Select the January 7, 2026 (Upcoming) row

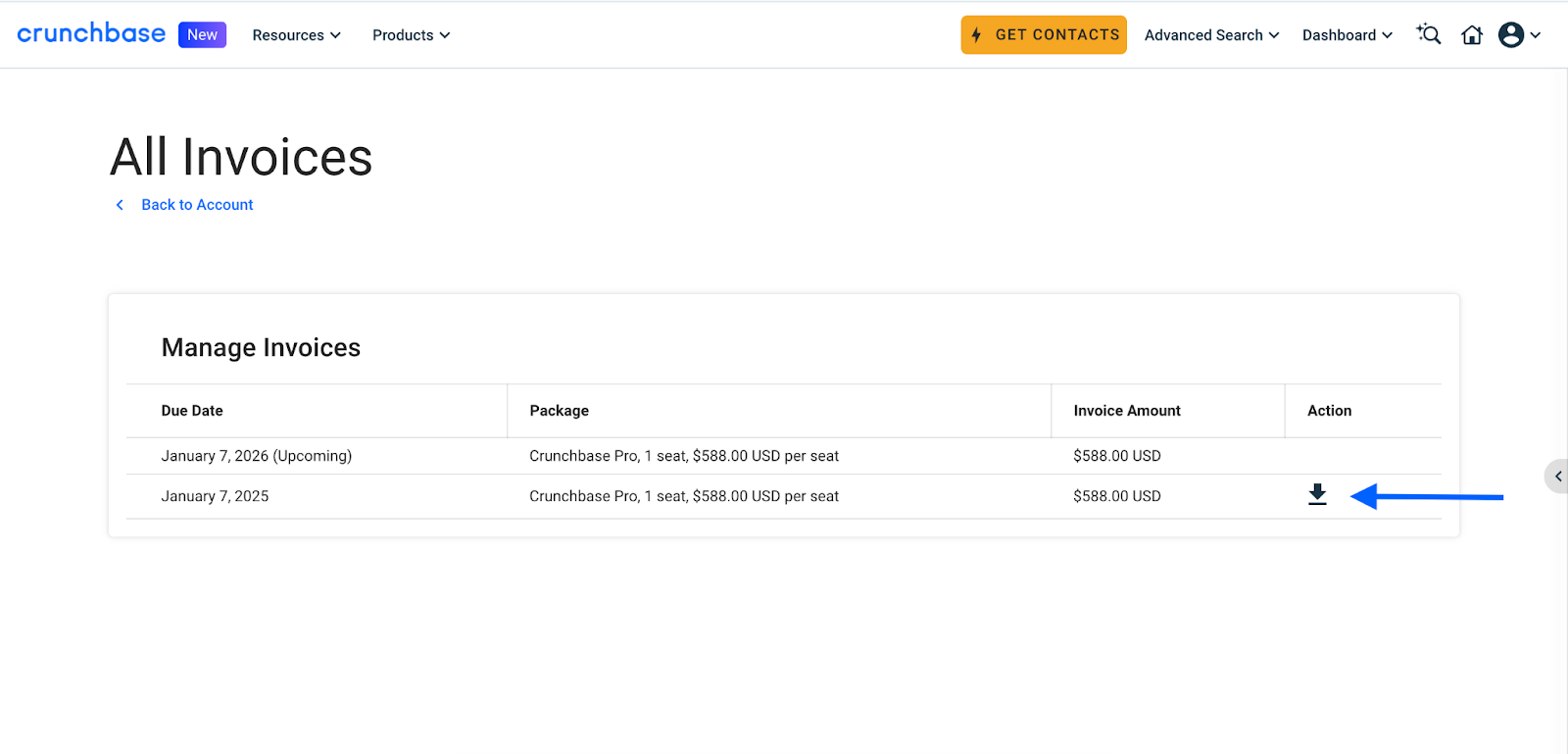click(x=256, y=456)
